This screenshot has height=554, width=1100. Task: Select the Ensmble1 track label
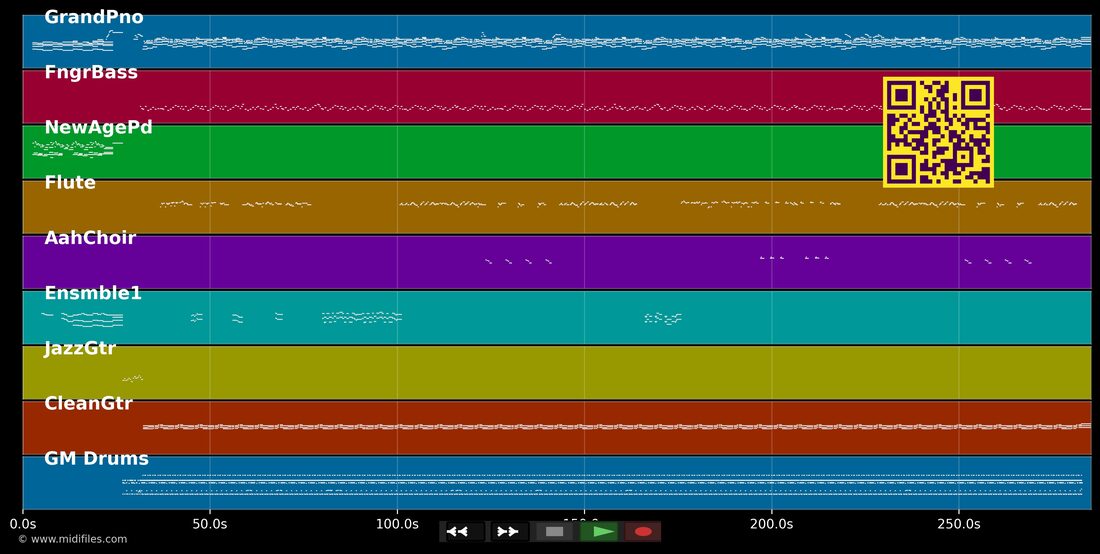point(93,293)
